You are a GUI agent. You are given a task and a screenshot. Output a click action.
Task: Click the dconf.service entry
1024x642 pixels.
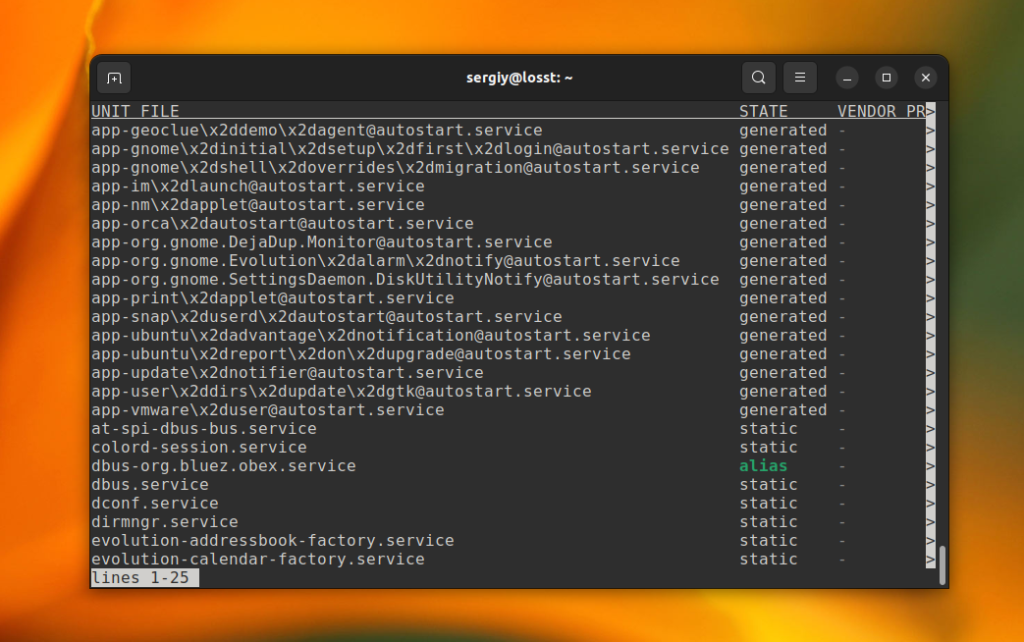(155, 503)
